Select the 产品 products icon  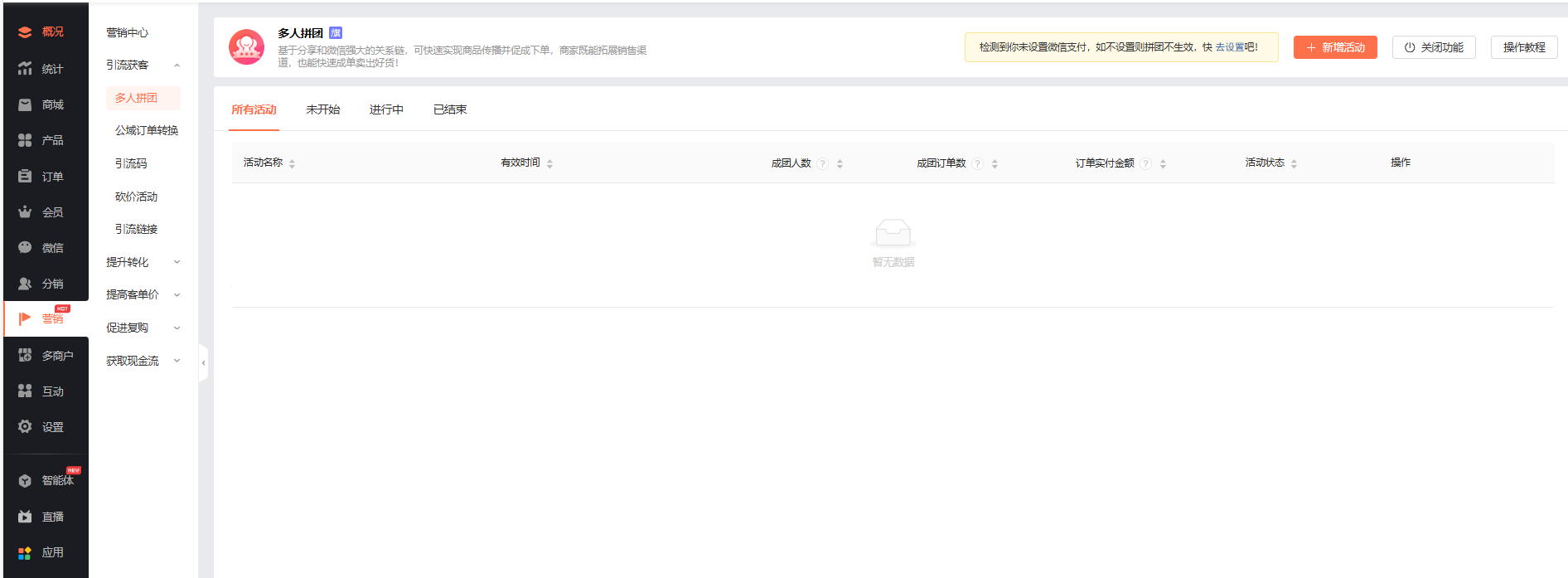pyautogui.click(x=25, y=140)
